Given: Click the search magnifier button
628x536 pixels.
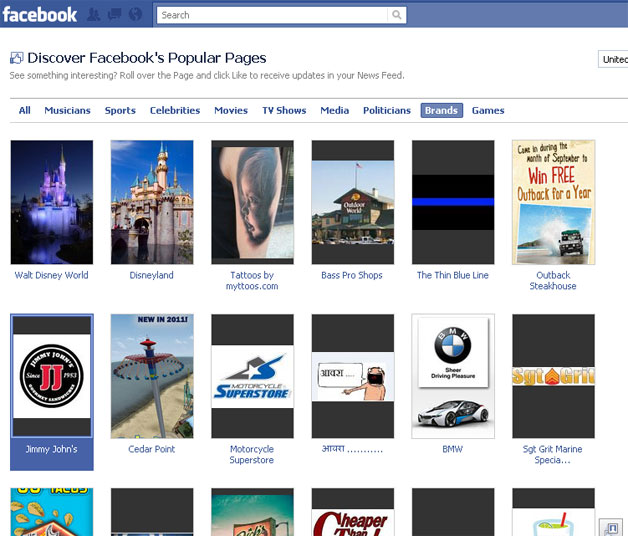Looking at the screenshot, I should pos(397,15).
